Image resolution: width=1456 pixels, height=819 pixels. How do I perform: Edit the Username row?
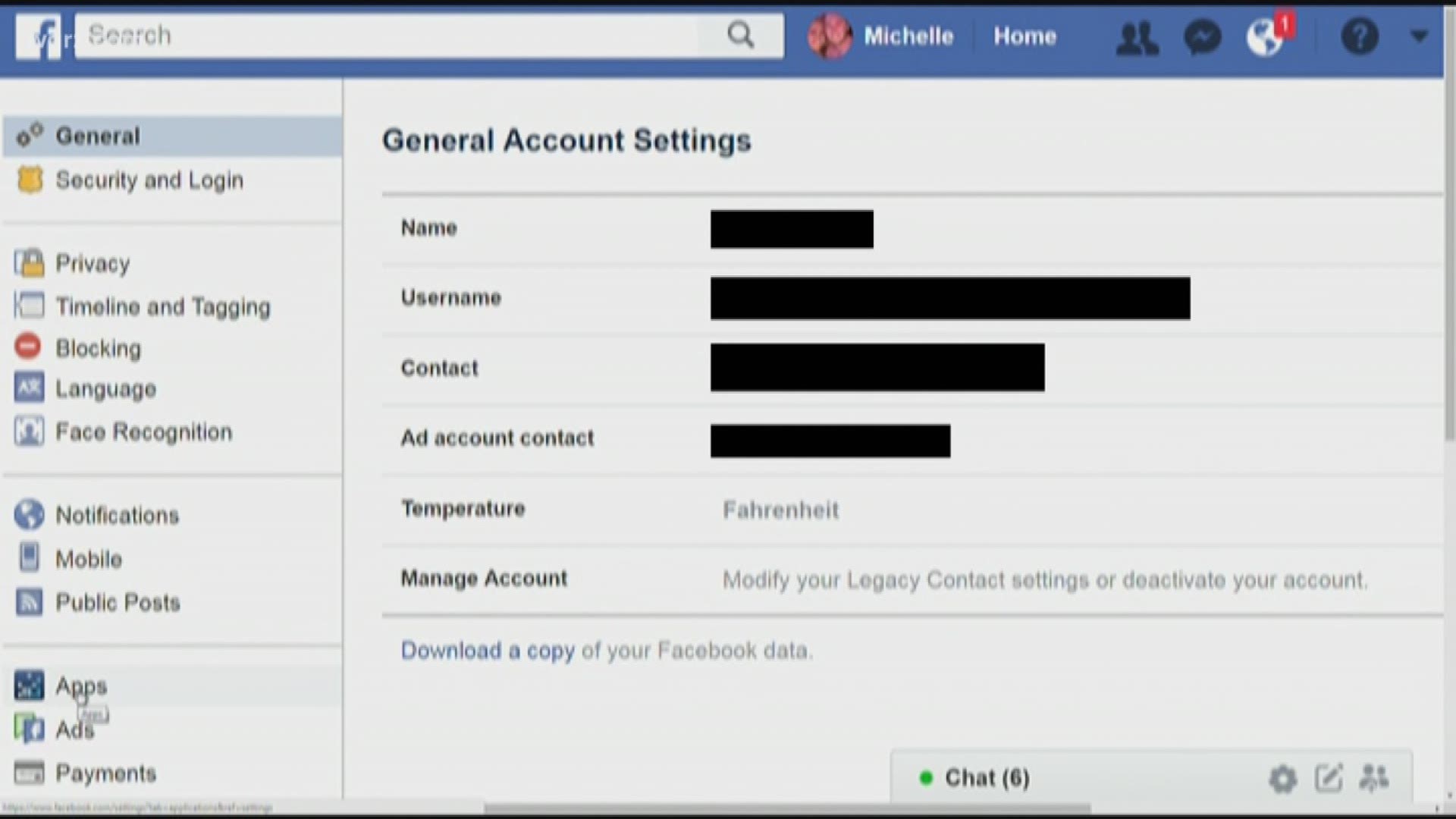pos(912,298)
